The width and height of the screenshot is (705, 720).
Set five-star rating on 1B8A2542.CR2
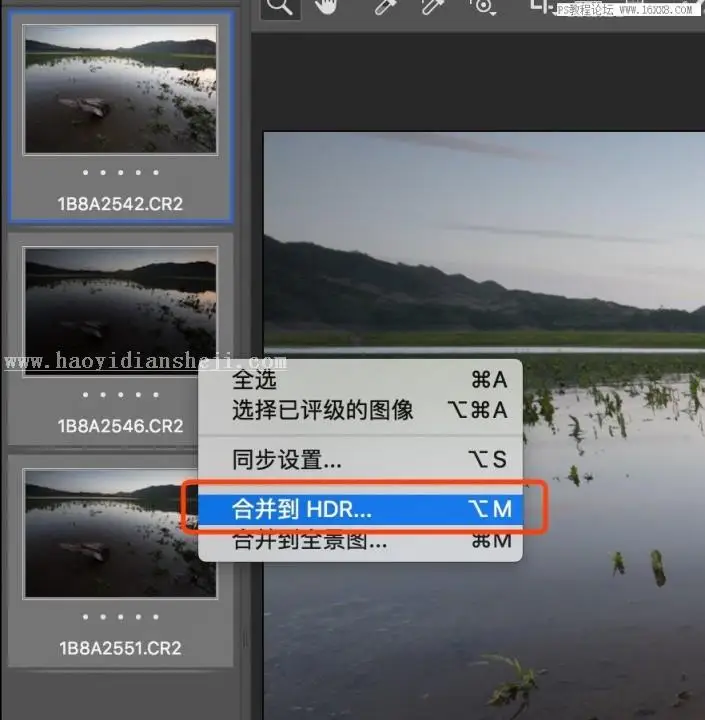156,173
